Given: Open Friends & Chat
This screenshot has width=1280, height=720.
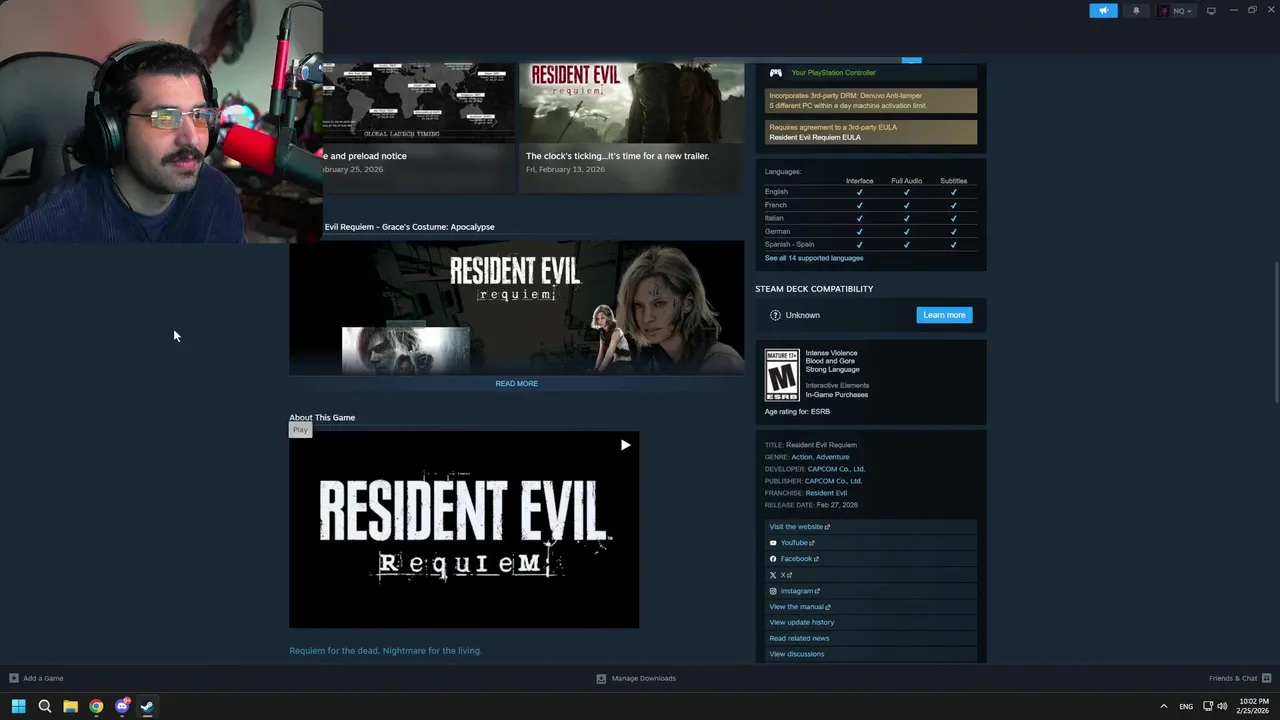Looking at the screenshot, I should coord(1239,678).
